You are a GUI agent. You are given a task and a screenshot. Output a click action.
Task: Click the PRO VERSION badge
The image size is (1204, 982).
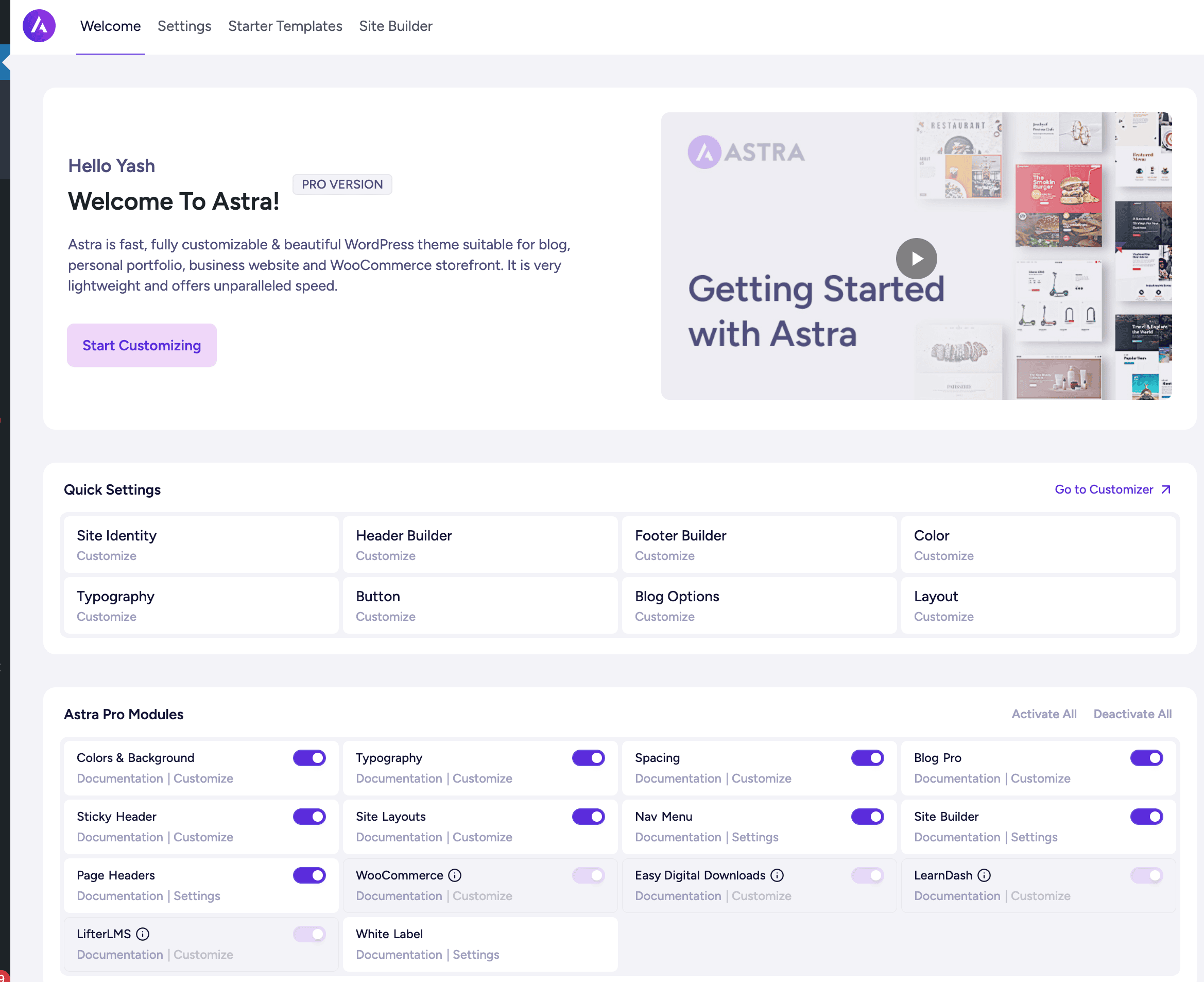point(342,184)
